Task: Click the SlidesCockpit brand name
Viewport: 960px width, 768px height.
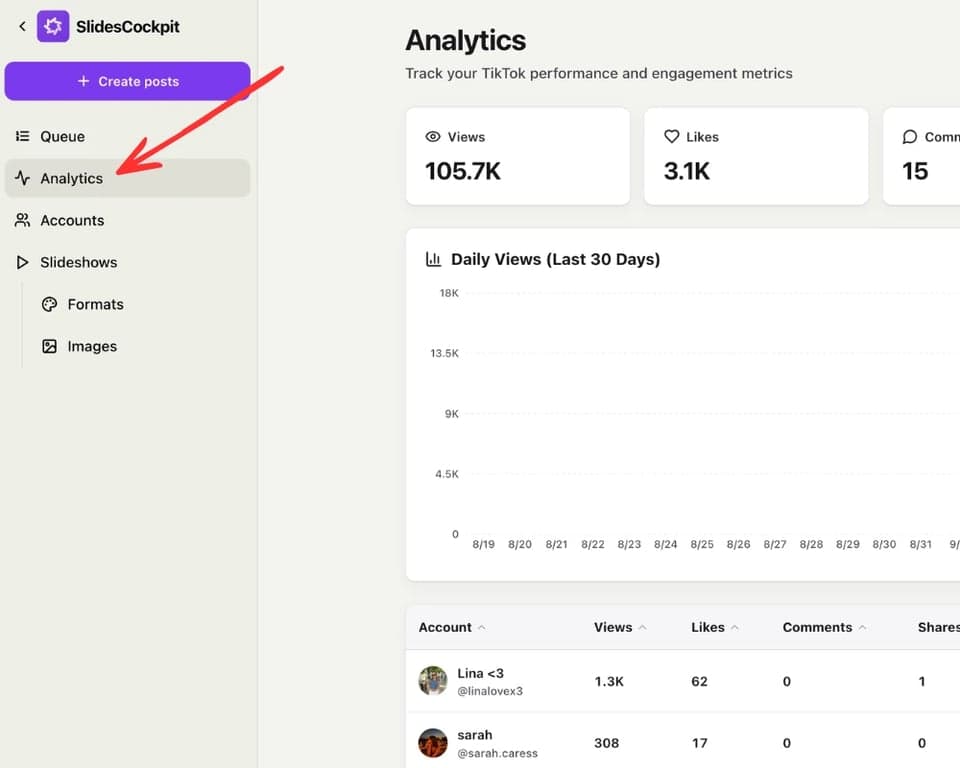Action: 127,27
